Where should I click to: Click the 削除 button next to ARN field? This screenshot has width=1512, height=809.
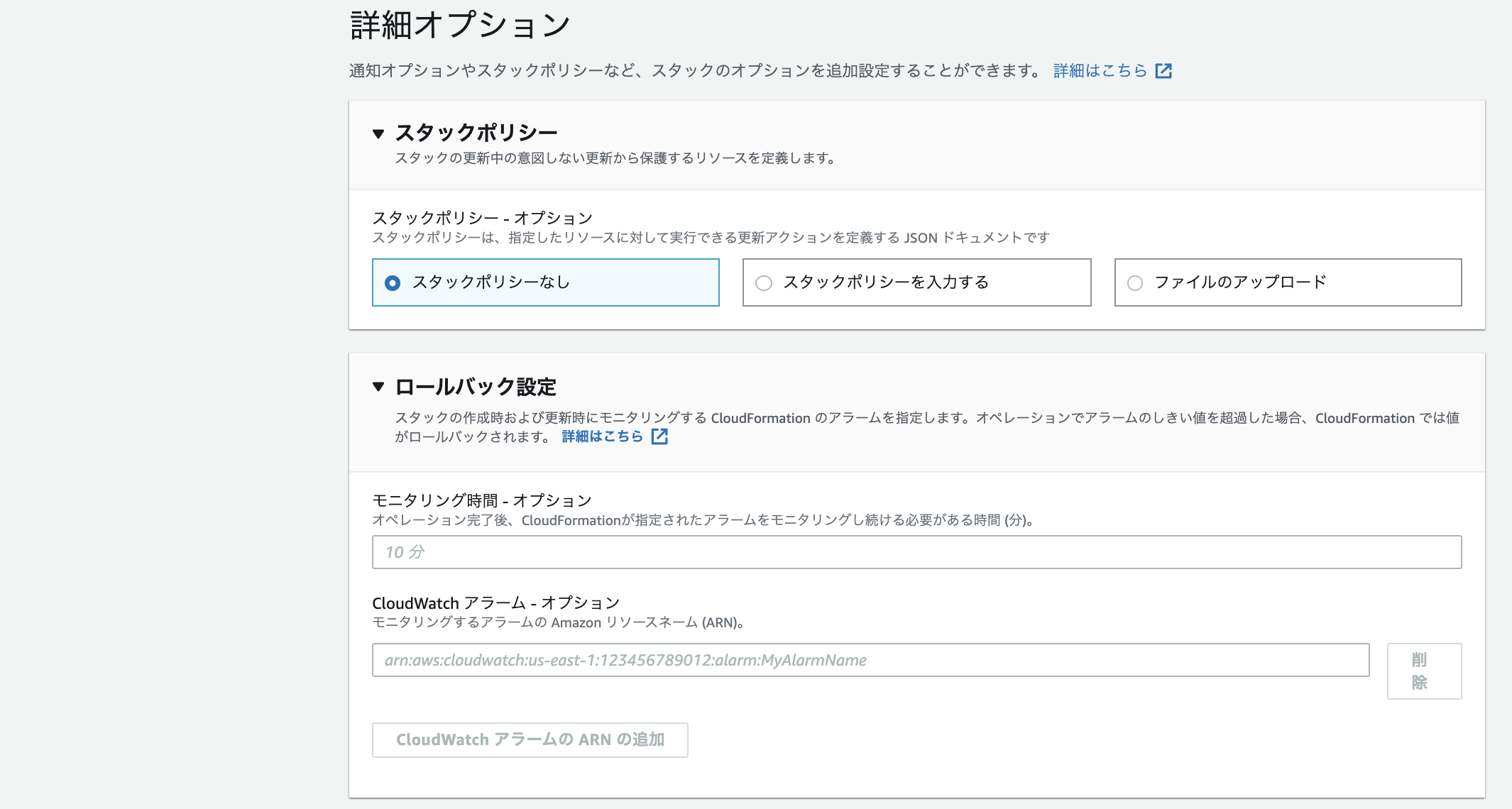pos(1424,671)
